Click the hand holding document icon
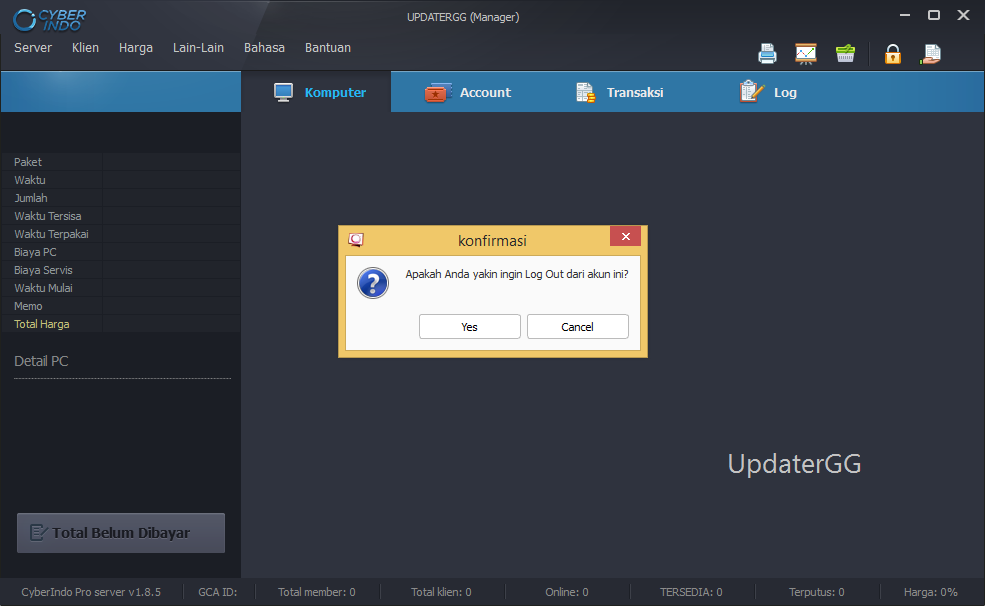The width and height of the screenshot is (985, 606). (930, 54)
